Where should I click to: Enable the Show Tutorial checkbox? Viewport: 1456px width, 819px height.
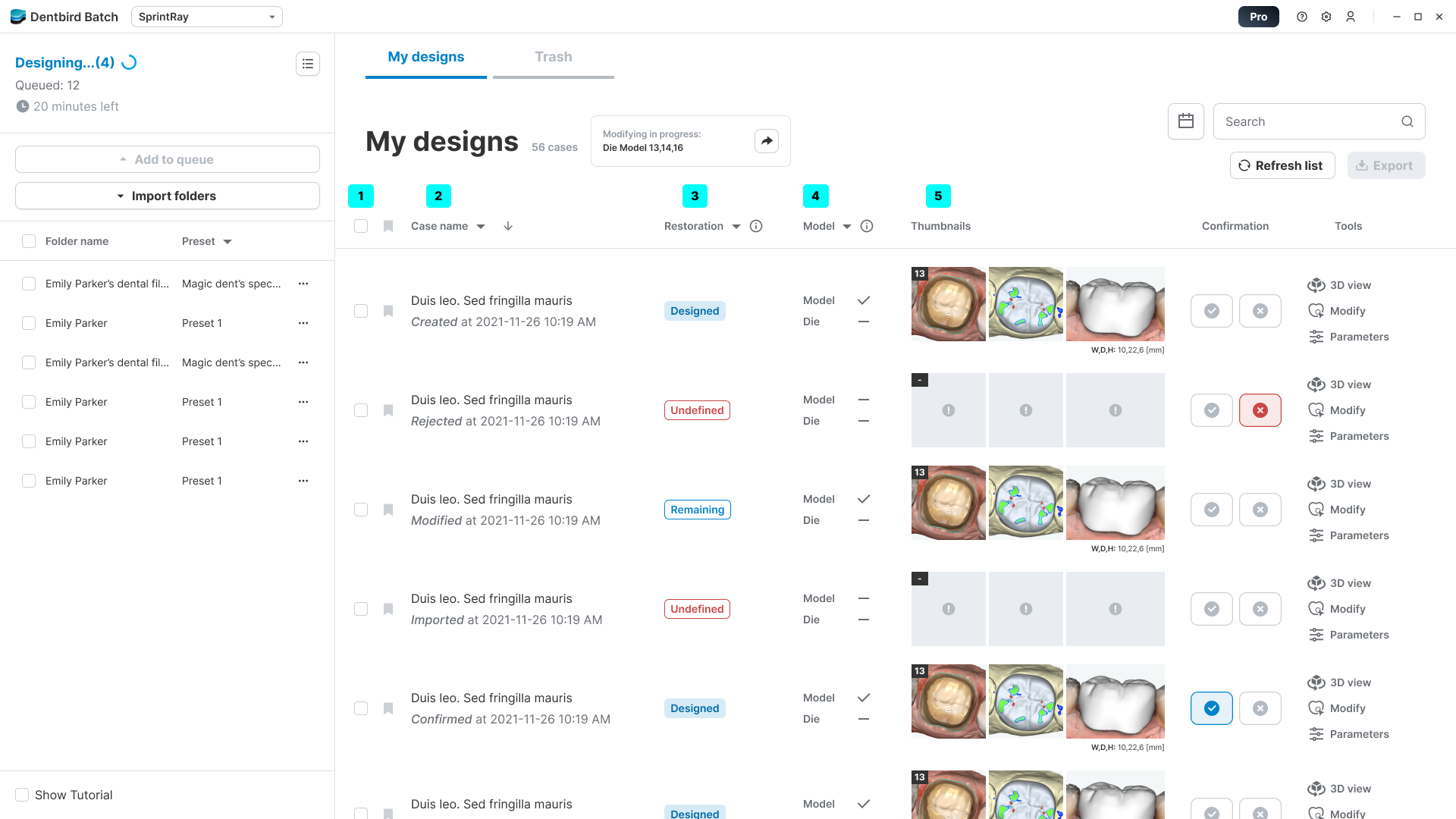(22, 795)
